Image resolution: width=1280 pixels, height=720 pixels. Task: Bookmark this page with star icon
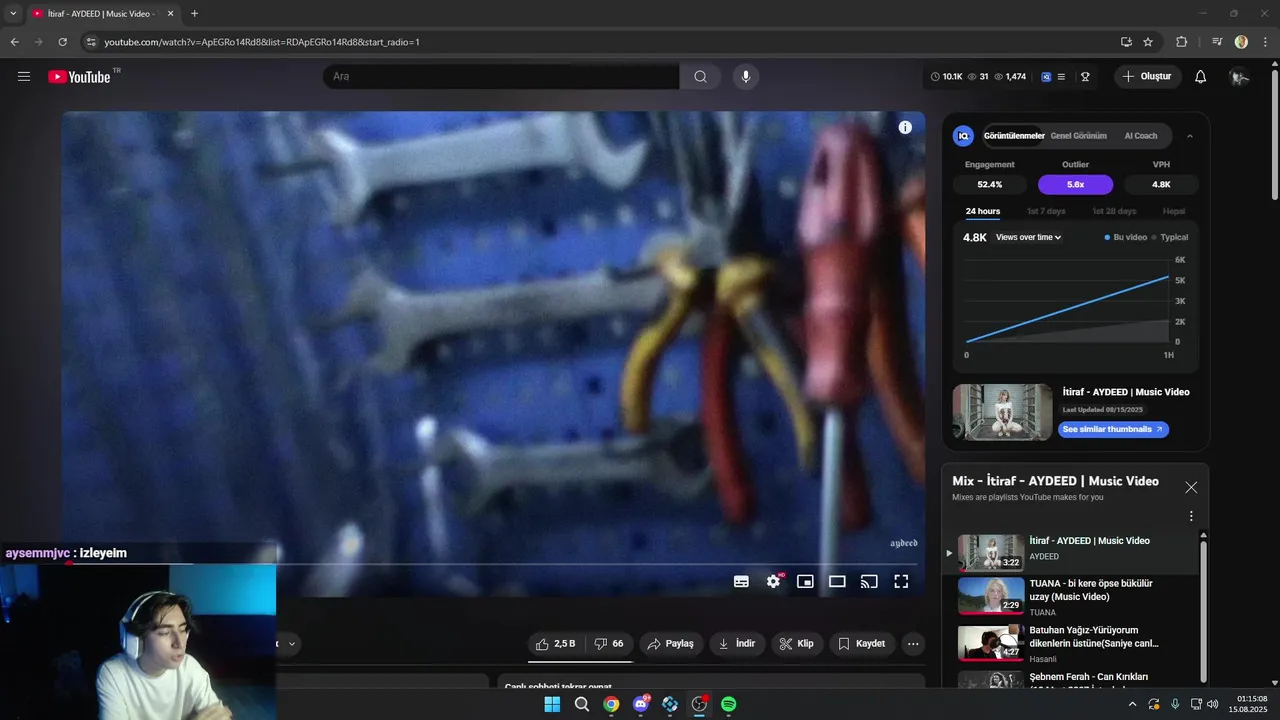click(x=1148, y=42)
